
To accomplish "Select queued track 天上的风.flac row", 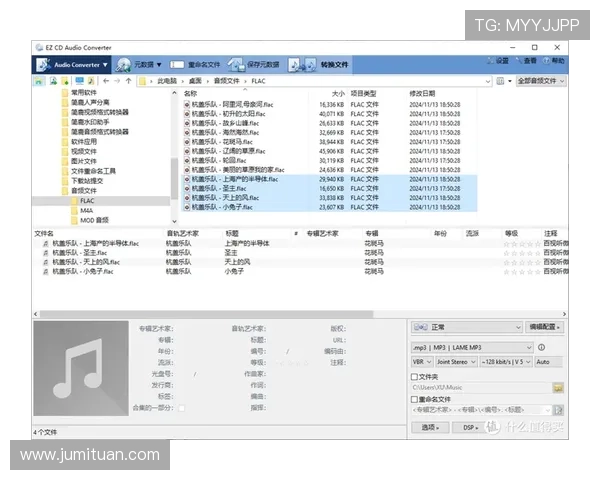I will coord(300,262).
